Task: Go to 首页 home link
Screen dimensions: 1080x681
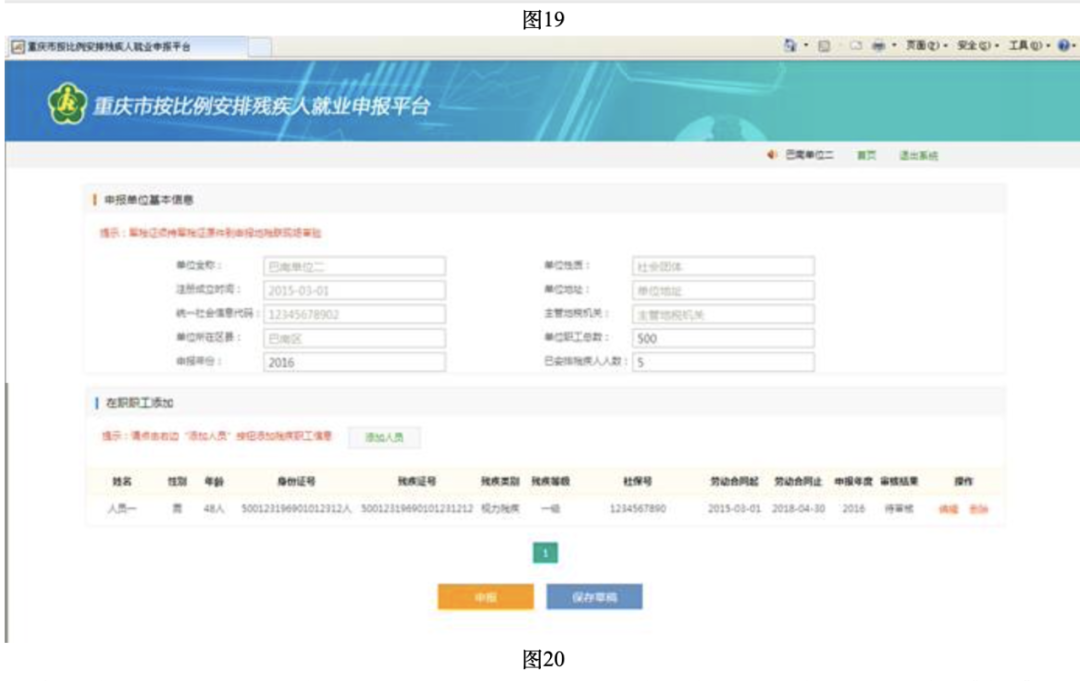Action: click(865, 156)
